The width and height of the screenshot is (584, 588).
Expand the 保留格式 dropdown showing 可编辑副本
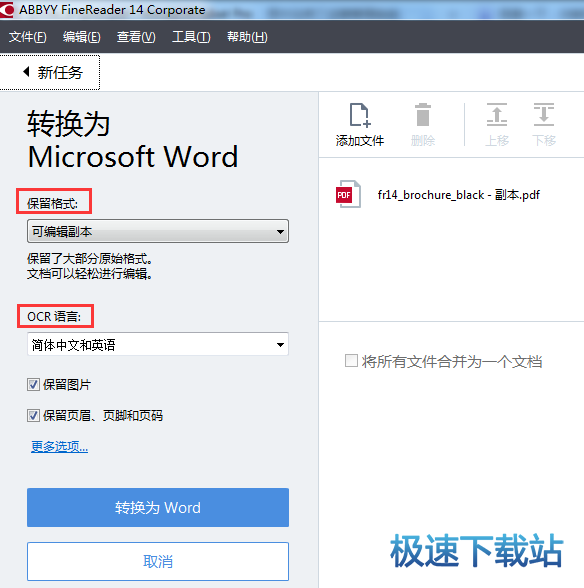point(158,231)
